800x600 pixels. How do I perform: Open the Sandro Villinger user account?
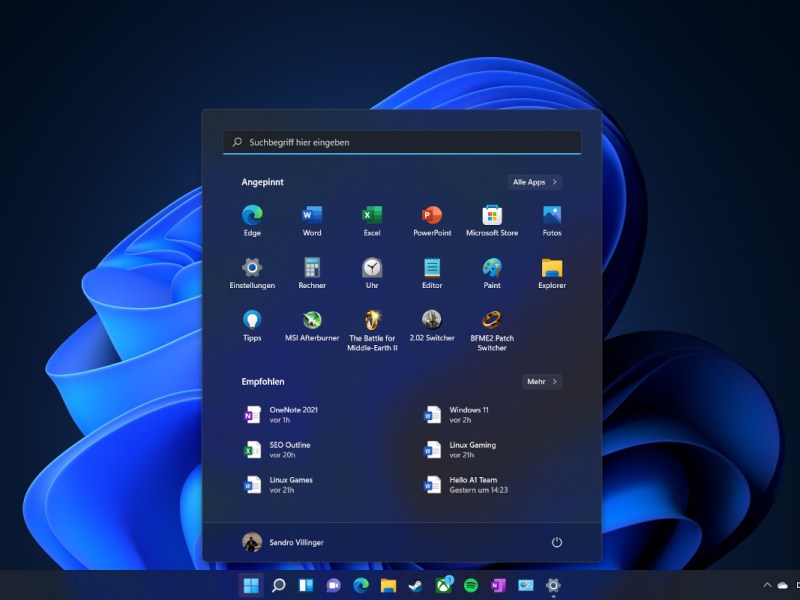283,542
